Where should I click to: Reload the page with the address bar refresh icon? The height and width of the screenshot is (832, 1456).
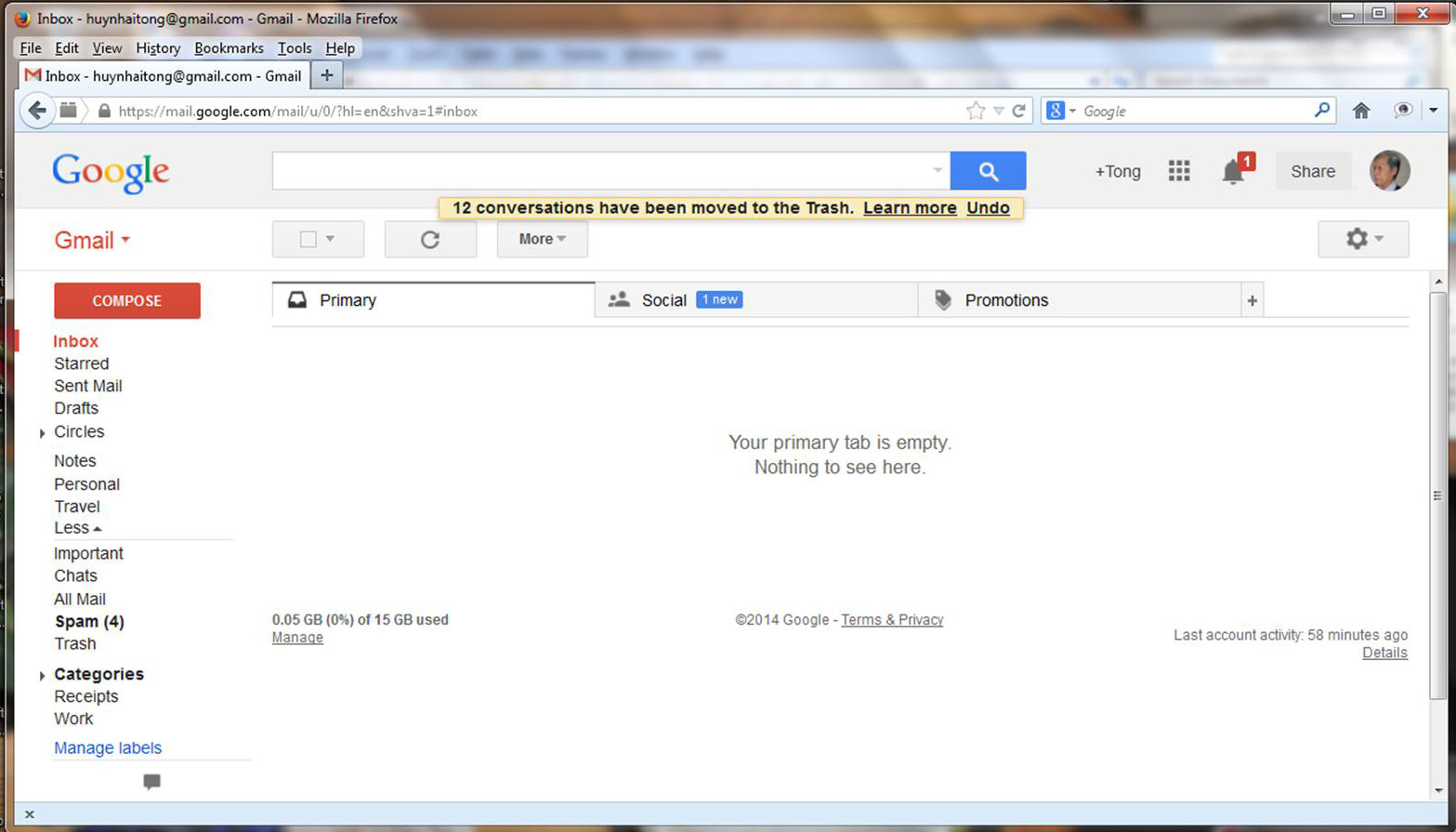1018,111
